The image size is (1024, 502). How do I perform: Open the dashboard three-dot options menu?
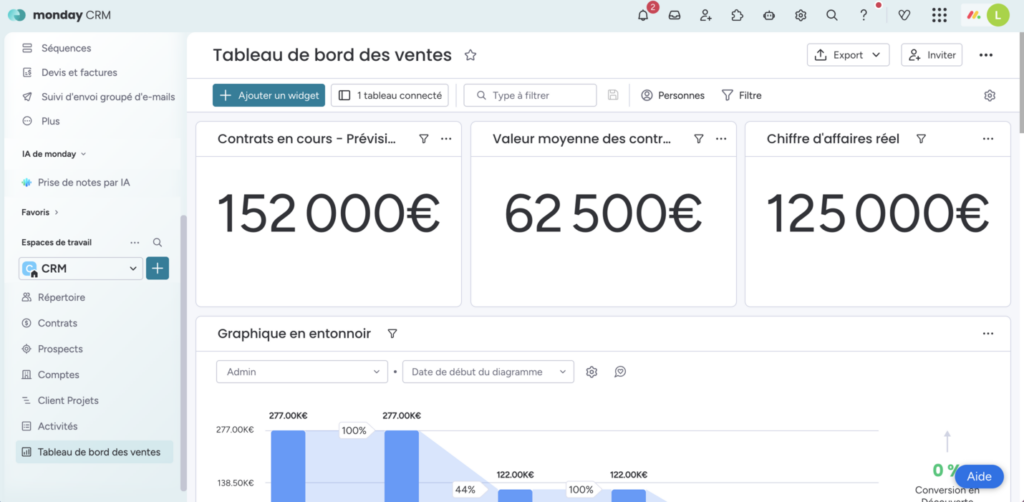pyautogui.click(x=986, y=55)
